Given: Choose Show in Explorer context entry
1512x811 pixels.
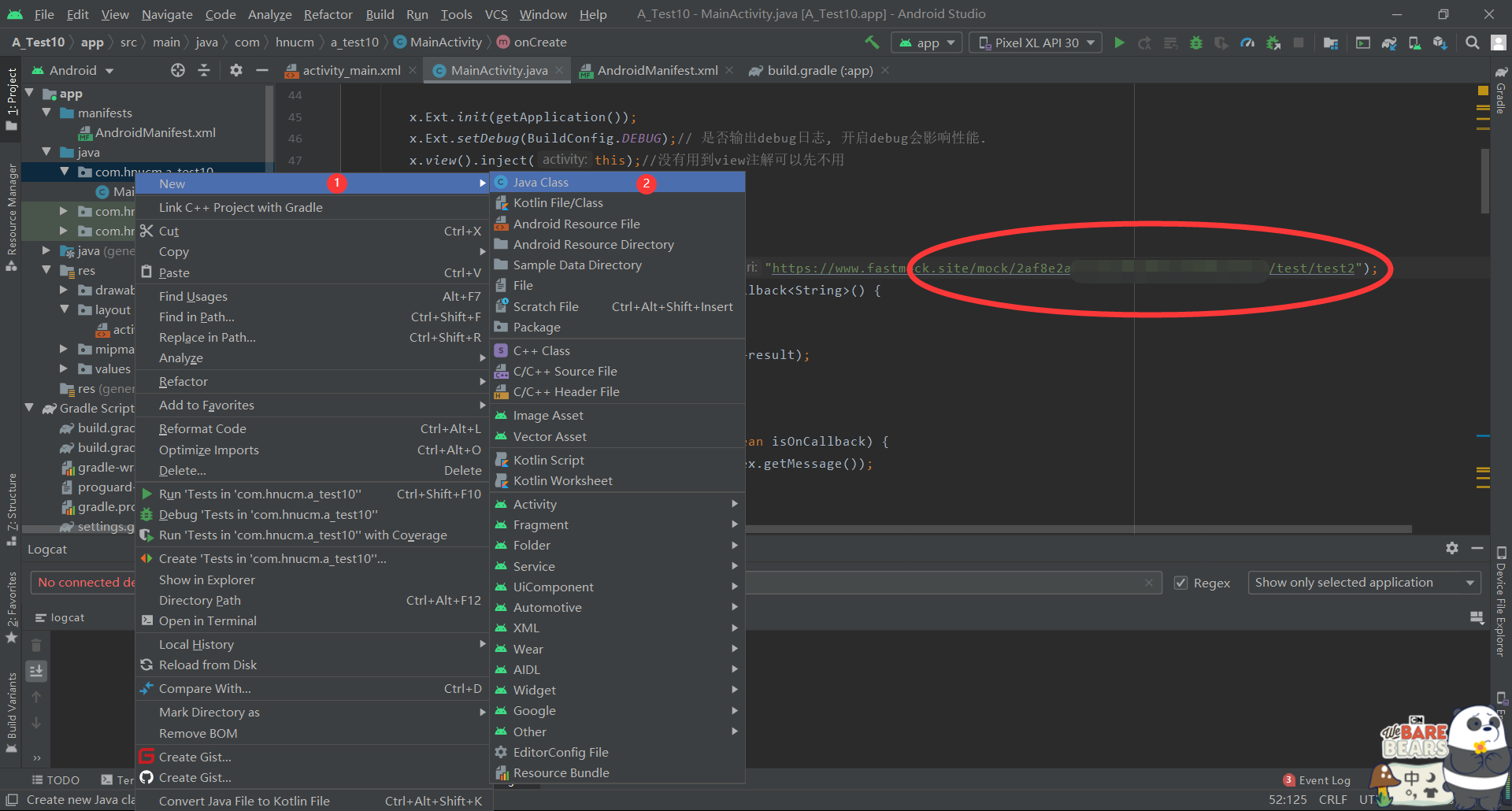Looking at the screenshot, I should coord(313,580).
